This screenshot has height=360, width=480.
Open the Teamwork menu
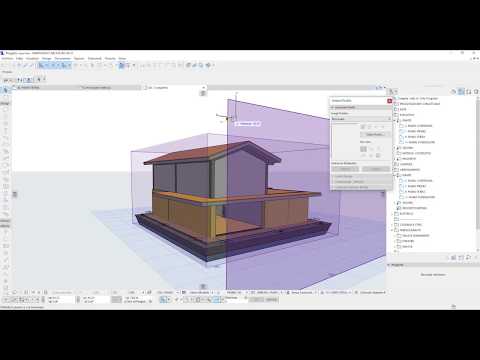[94, 58]
